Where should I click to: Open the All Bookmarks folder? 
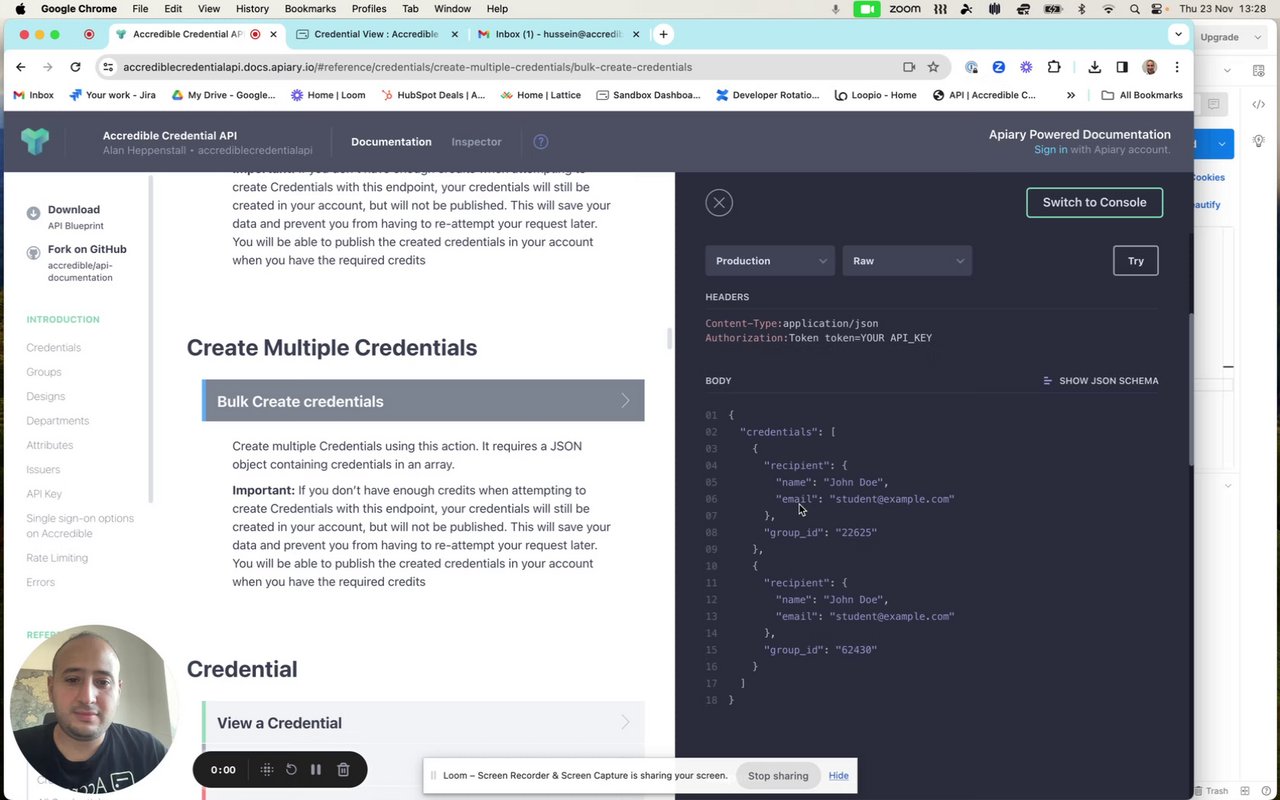tap(1142, 95)
